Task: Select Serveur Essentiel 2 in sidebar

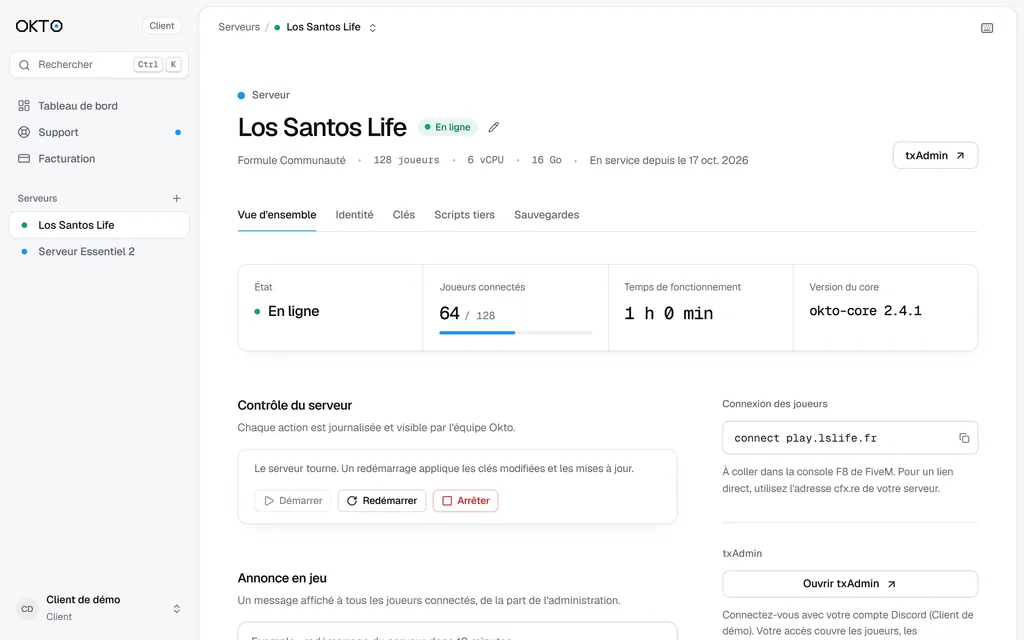Action: (99, 251)
